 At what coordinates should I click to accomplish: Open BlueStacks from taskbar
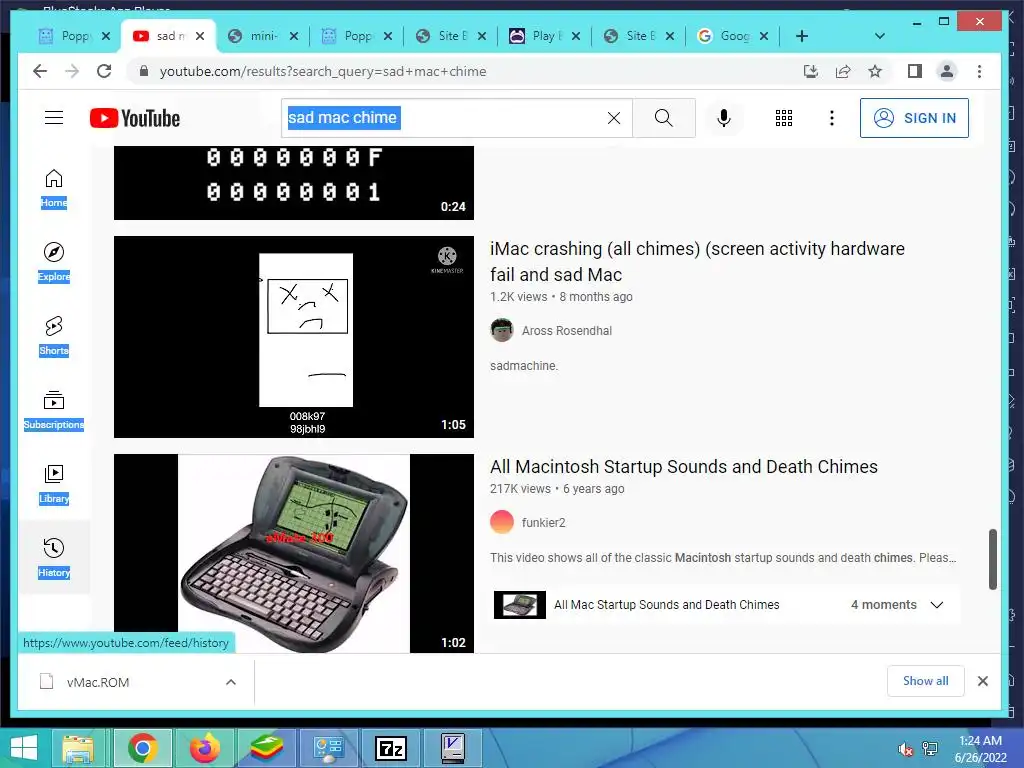coord(266,748)
